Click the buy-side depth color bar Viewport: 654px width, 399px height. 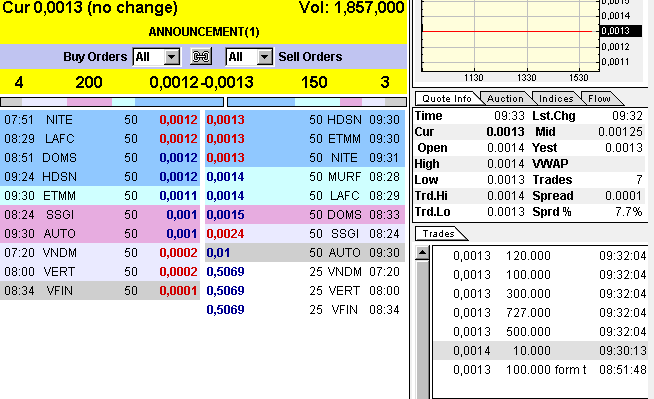coord(112,102)
